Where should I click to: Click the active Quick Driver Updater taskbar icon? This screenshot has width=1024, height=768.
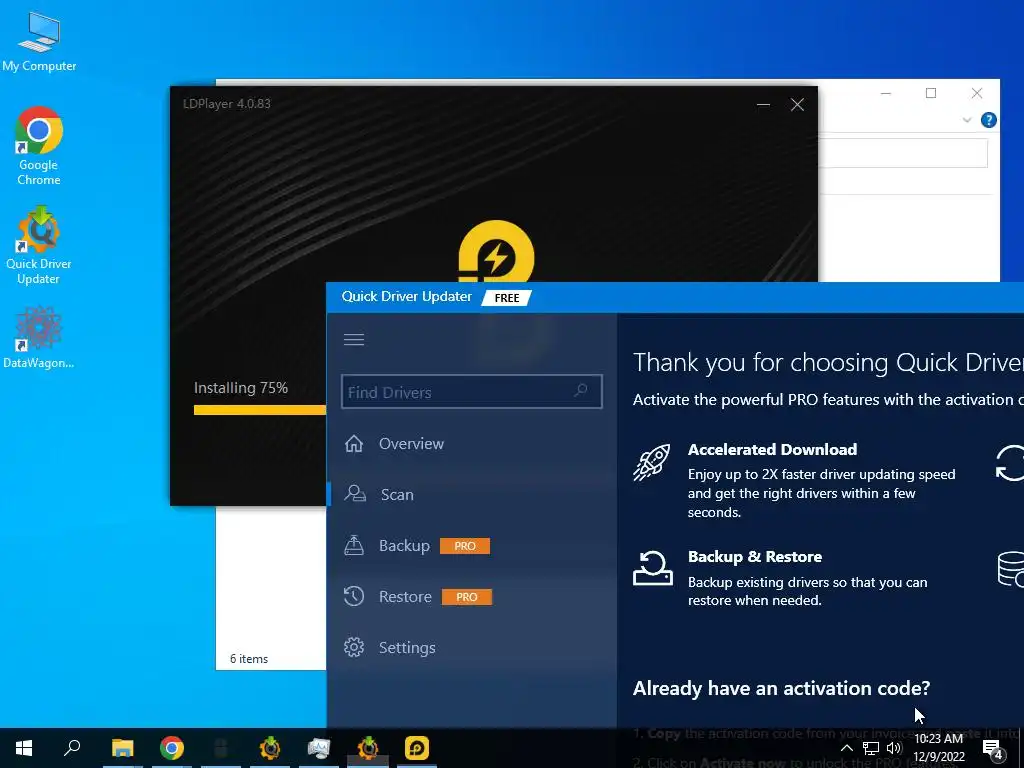[368, 748]
